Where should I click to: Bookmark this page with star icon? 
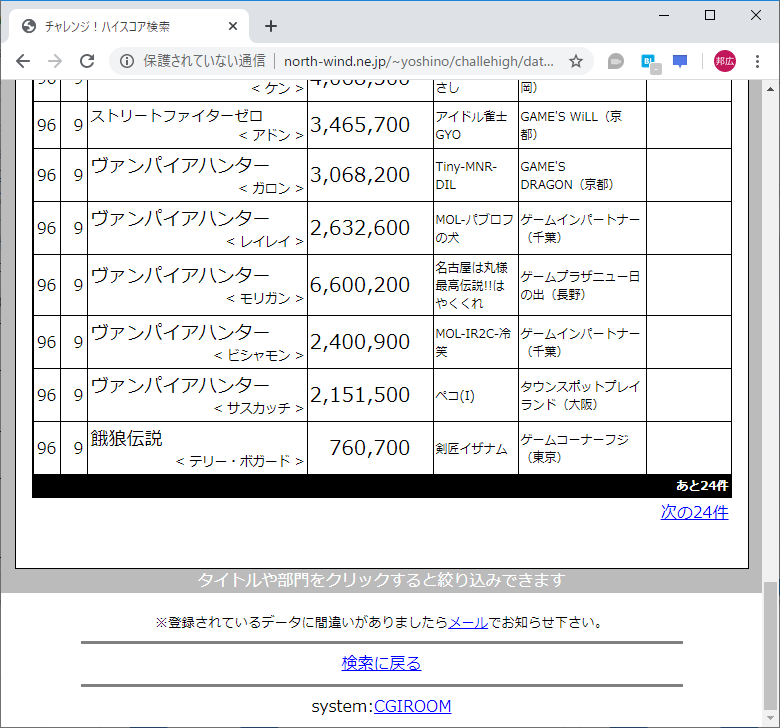click(x=576, y=61)
